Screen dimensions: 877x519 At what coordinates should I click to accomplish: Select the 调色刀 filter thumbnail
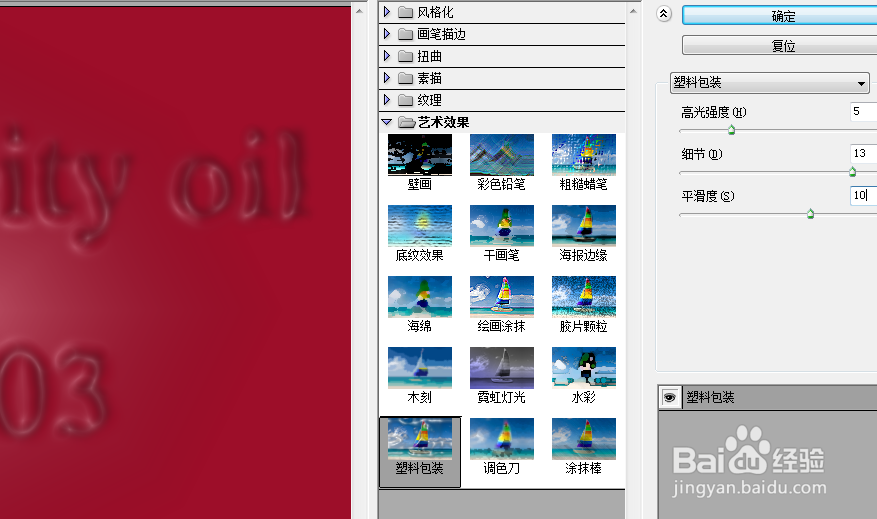pos(502,439)
